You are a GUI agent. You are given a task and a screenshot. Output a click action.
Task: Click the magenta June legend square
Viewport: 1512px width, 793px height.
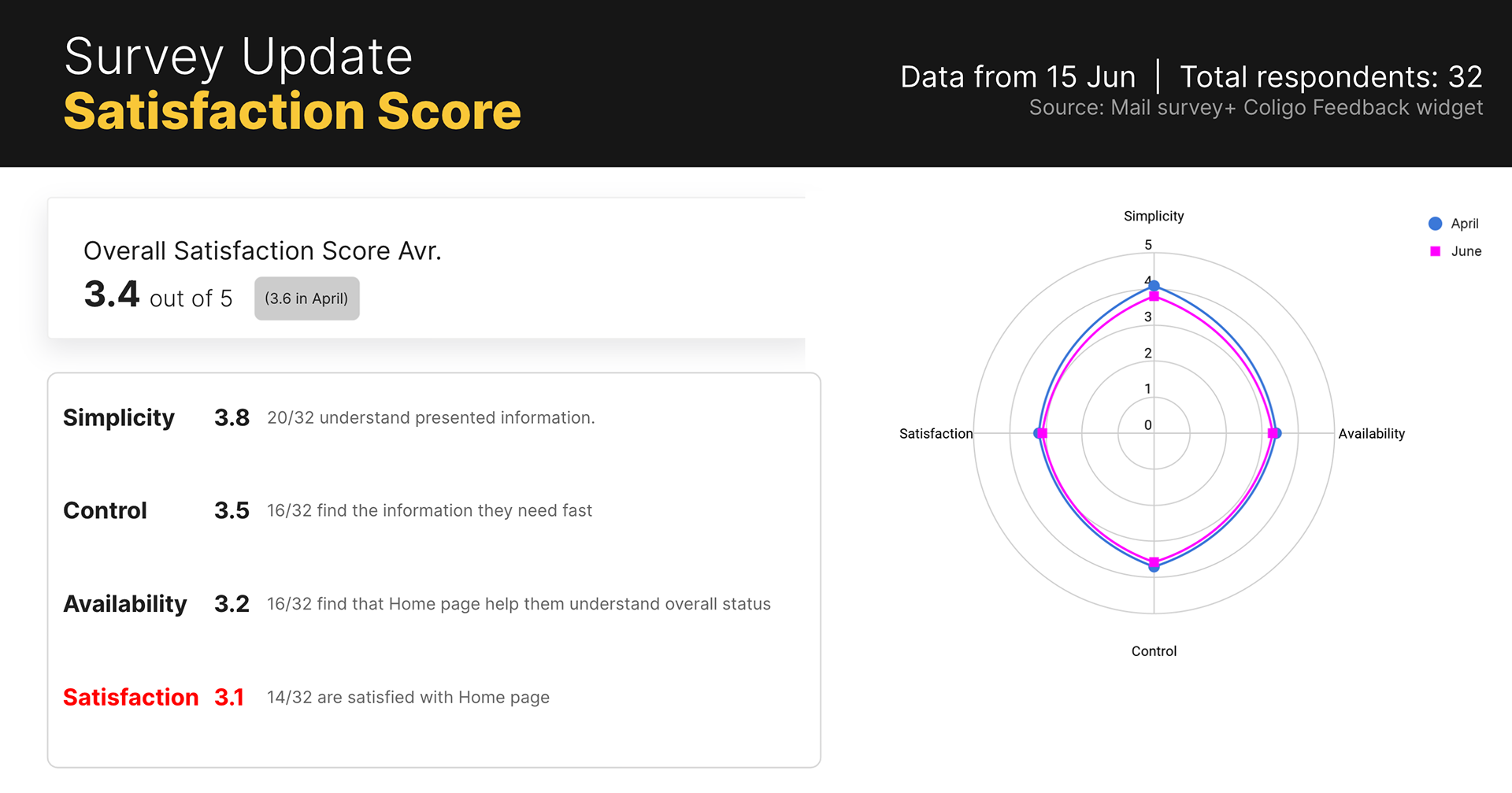[1435, 251]
